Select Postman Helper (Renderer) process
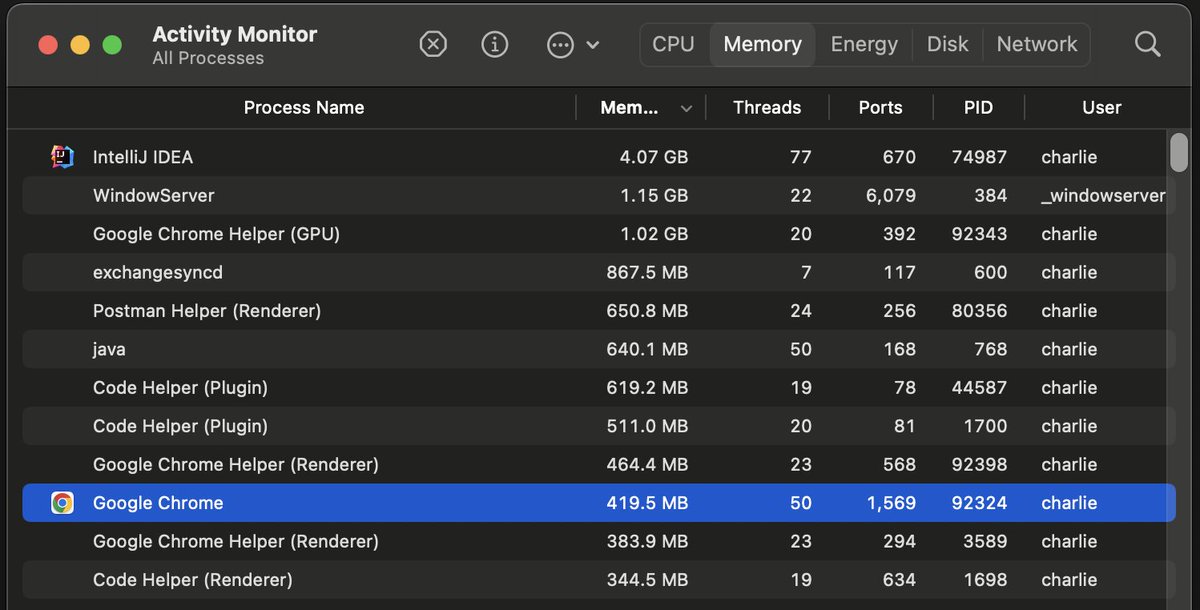This screenshot has width=1200, height=610. [598, 311]
